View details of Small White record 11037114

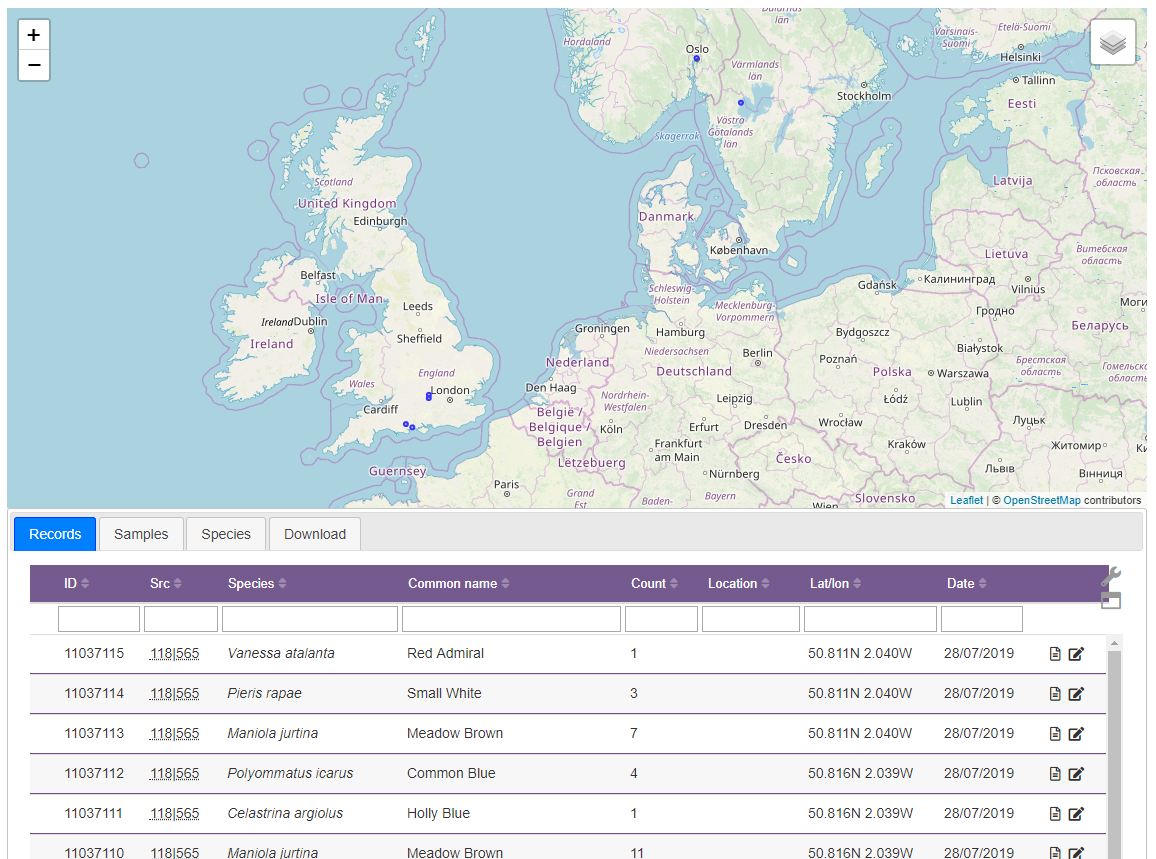(1055, 694)
